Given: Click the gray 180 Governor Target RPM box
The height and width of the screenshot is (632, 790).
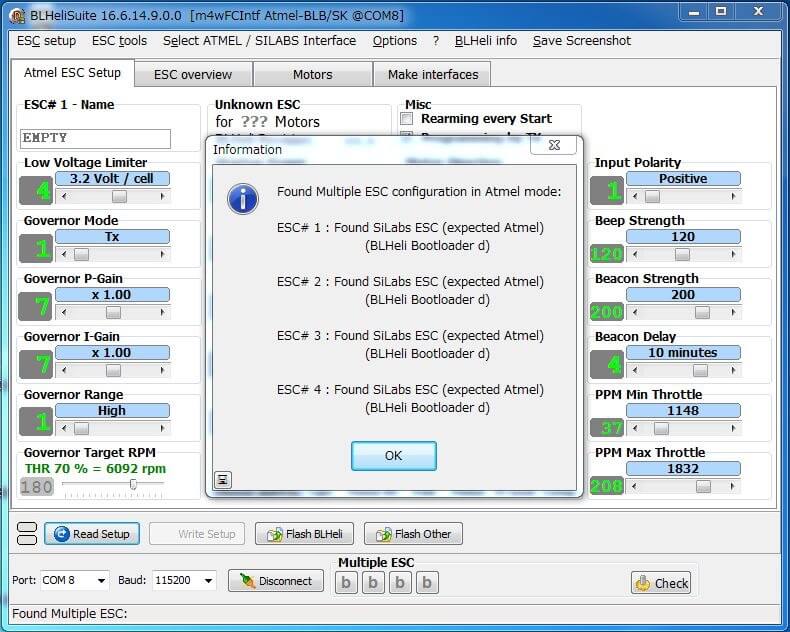Looking at the screenshot, I should pyautogui.click(x=37, y=487).
